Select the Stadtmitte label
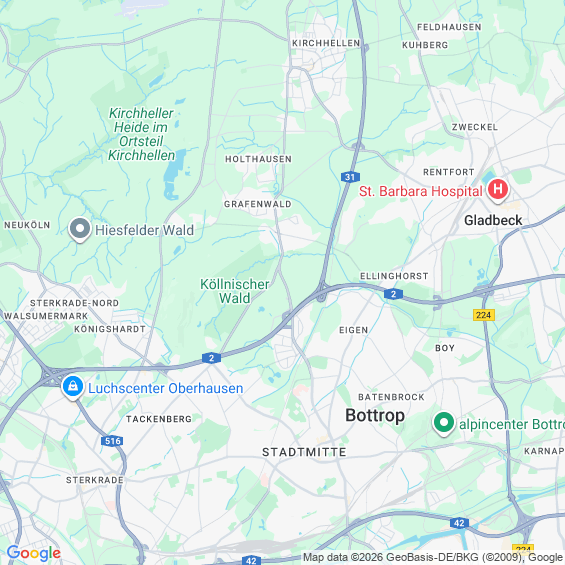Screen dimensions: 565x565 tap(304, 452)
